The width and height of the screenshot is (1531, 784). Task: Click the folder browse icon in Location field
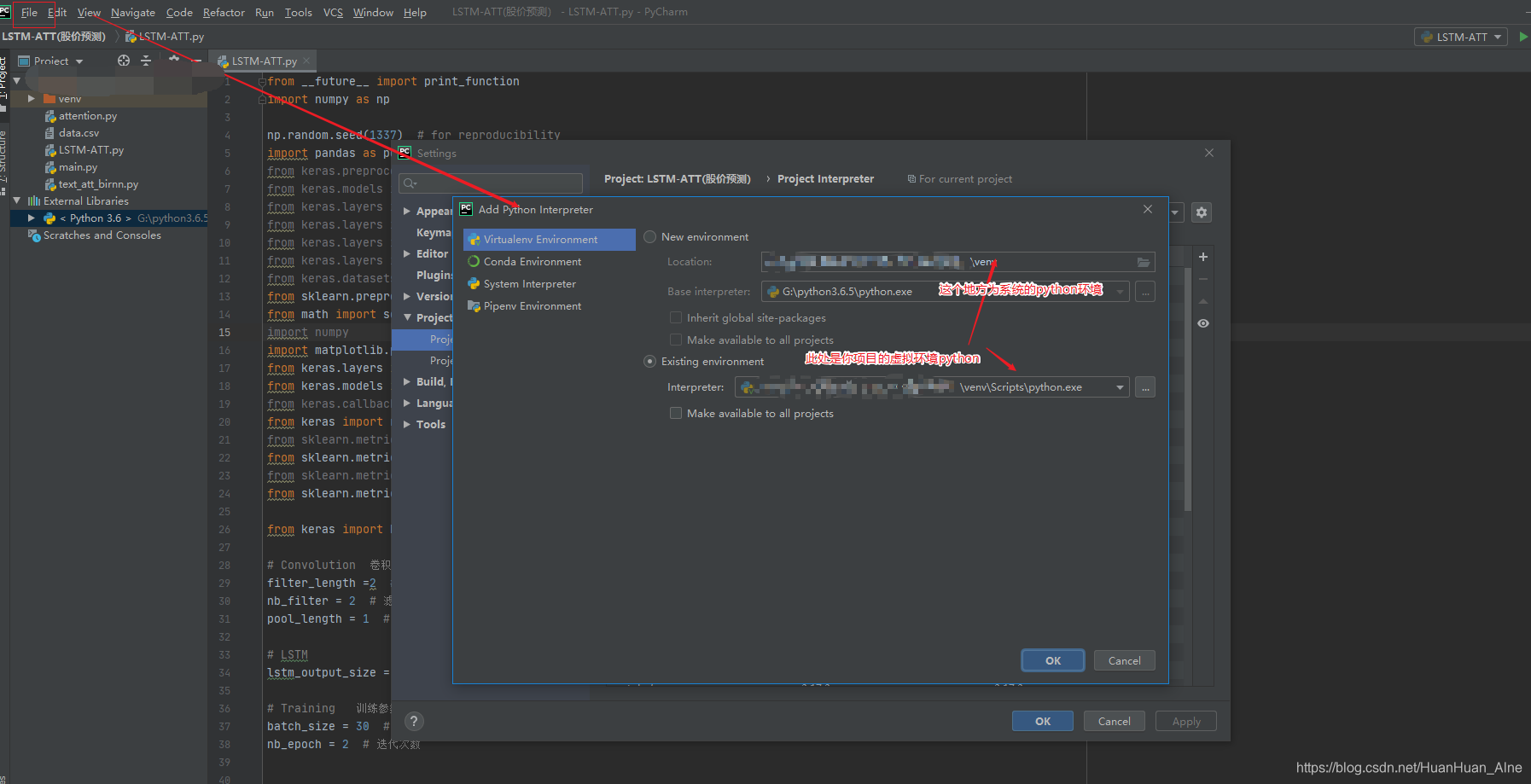tap(1144, 262)
